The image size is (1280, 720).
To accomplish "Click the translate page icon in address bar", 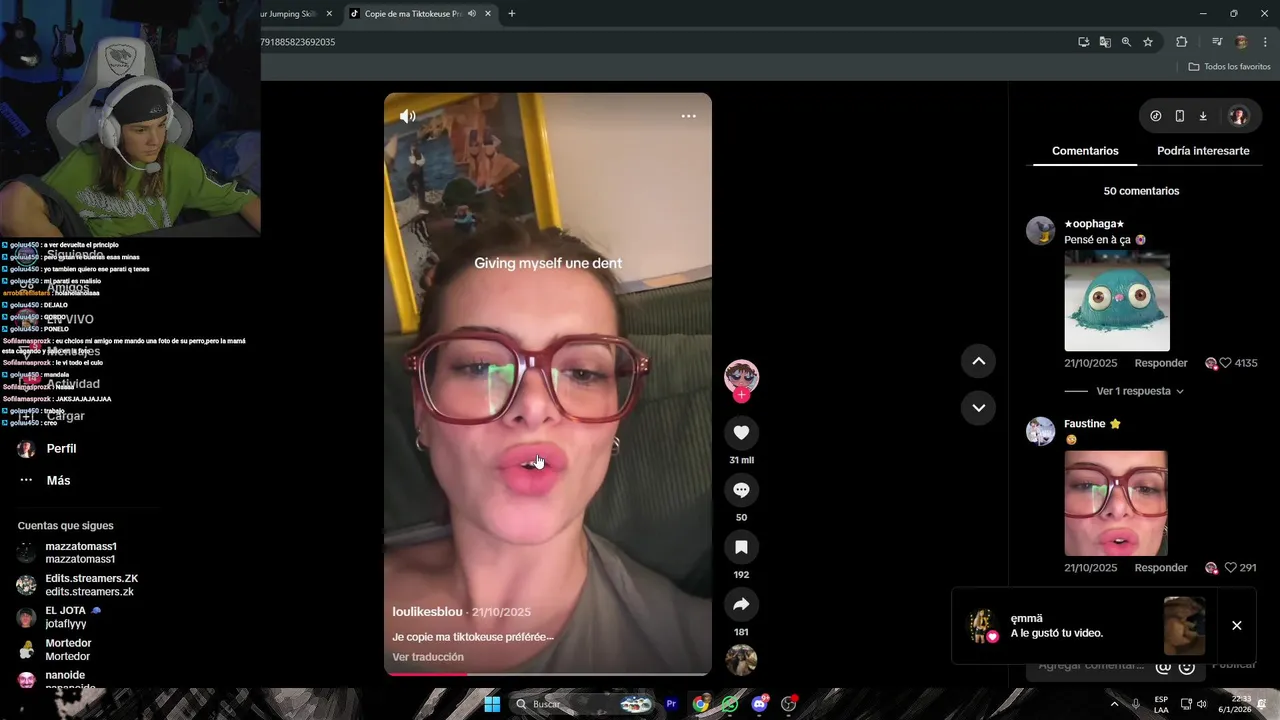I will pos(1105,42).
